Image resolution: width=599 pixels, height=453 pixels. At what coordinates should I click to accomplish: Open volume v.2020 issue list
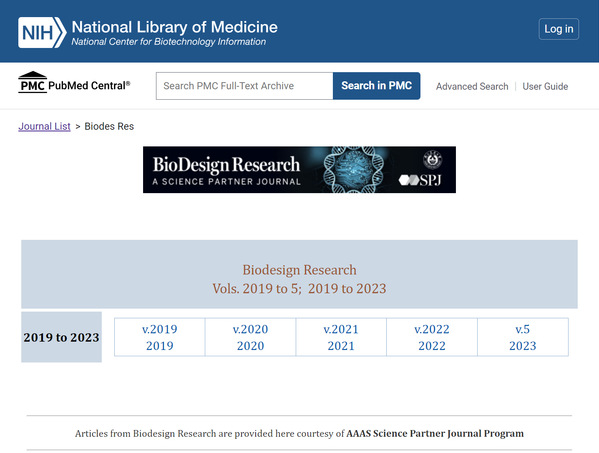coord(250,337)
